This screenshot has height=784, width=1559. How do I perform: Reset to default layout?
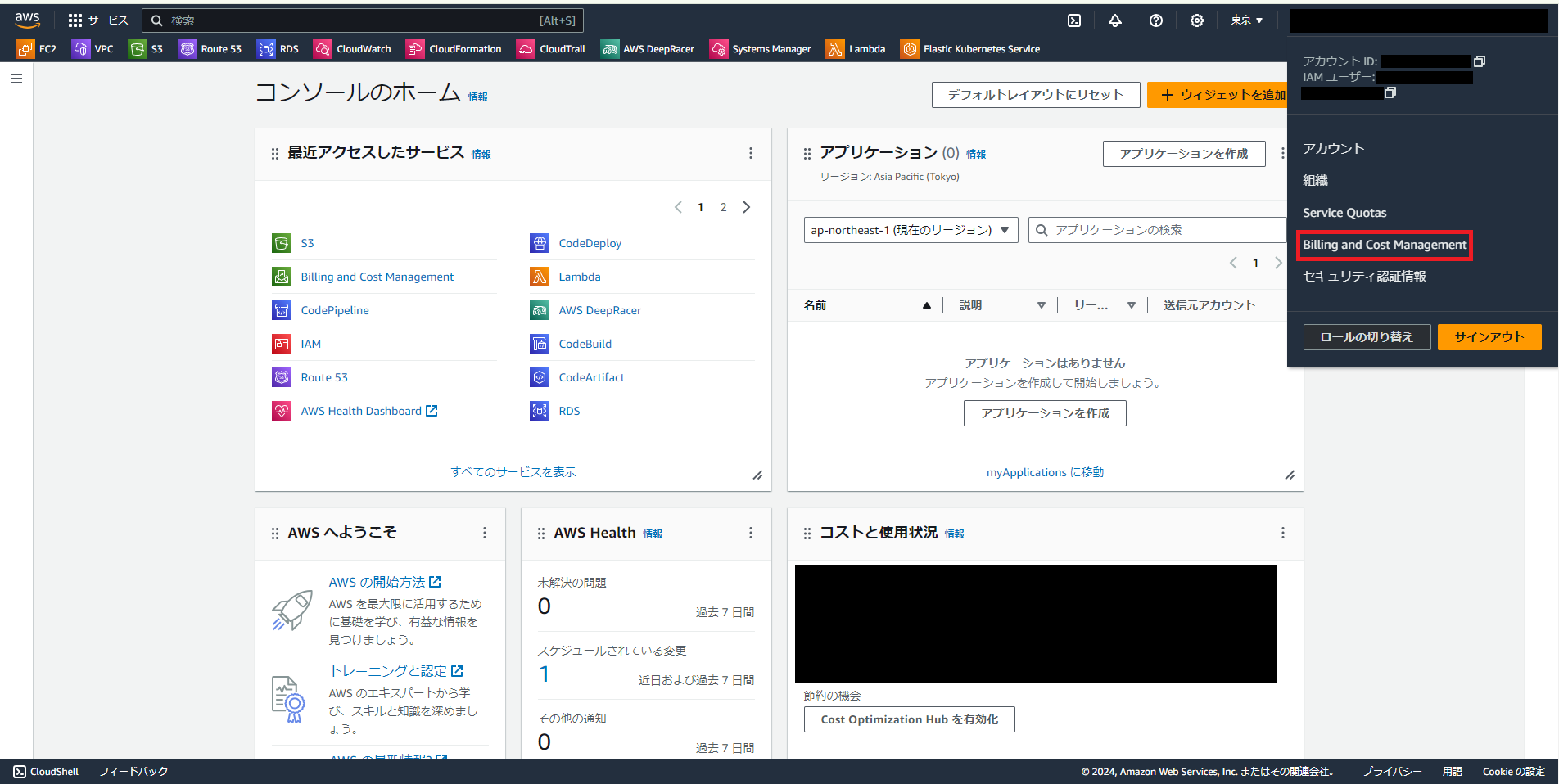coord(1035,95)
